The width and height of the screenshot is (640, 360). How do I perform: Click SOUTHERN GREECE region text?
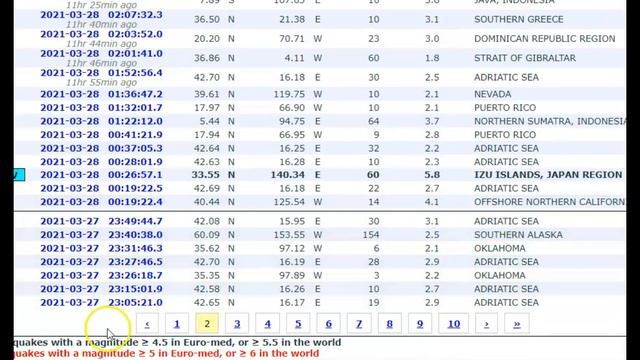[x=519, y=19]
